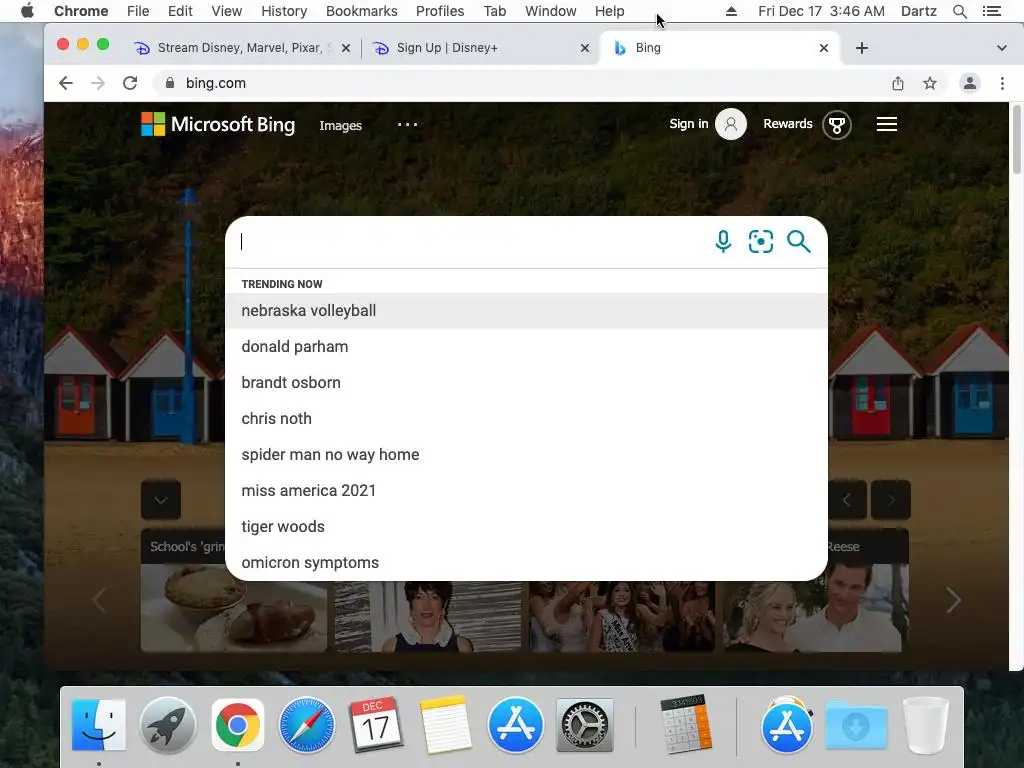
Task: Open a new tab with plus button
Action: click(862, 48)
